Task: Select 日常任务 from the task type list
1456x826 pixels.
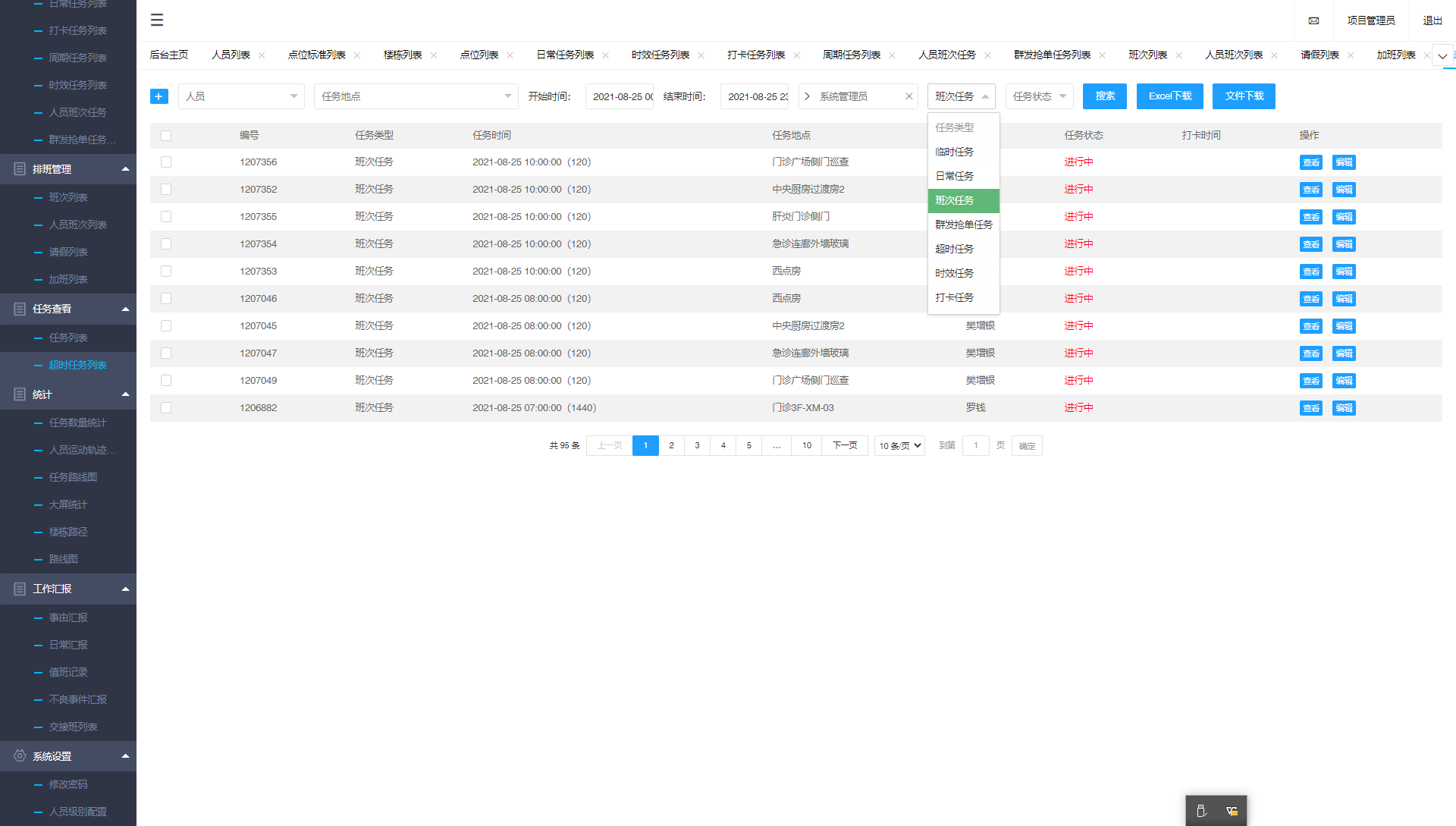Action: tap(964, 176)
